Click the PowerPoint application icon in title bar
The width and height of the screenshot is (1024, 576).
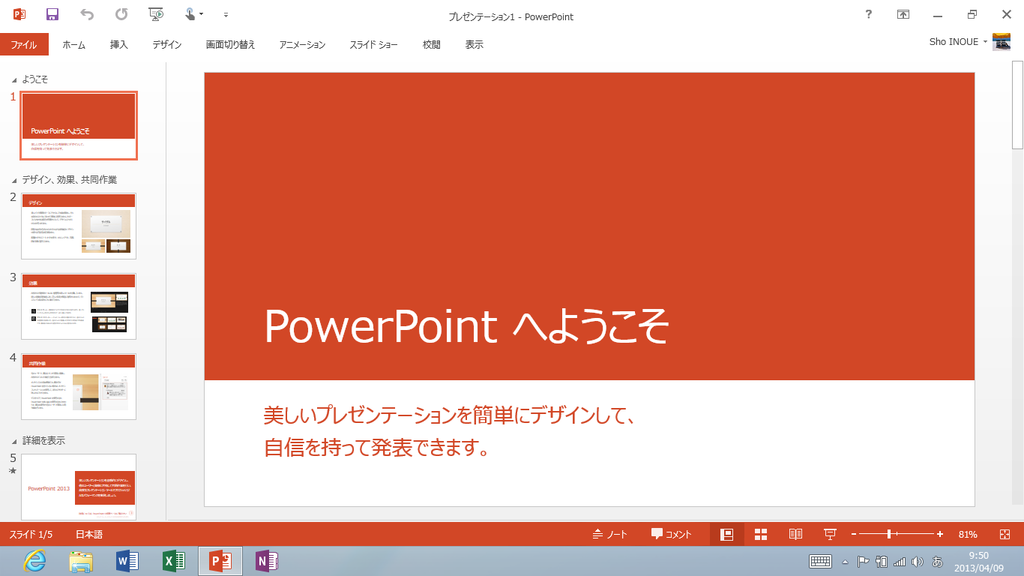19,14
